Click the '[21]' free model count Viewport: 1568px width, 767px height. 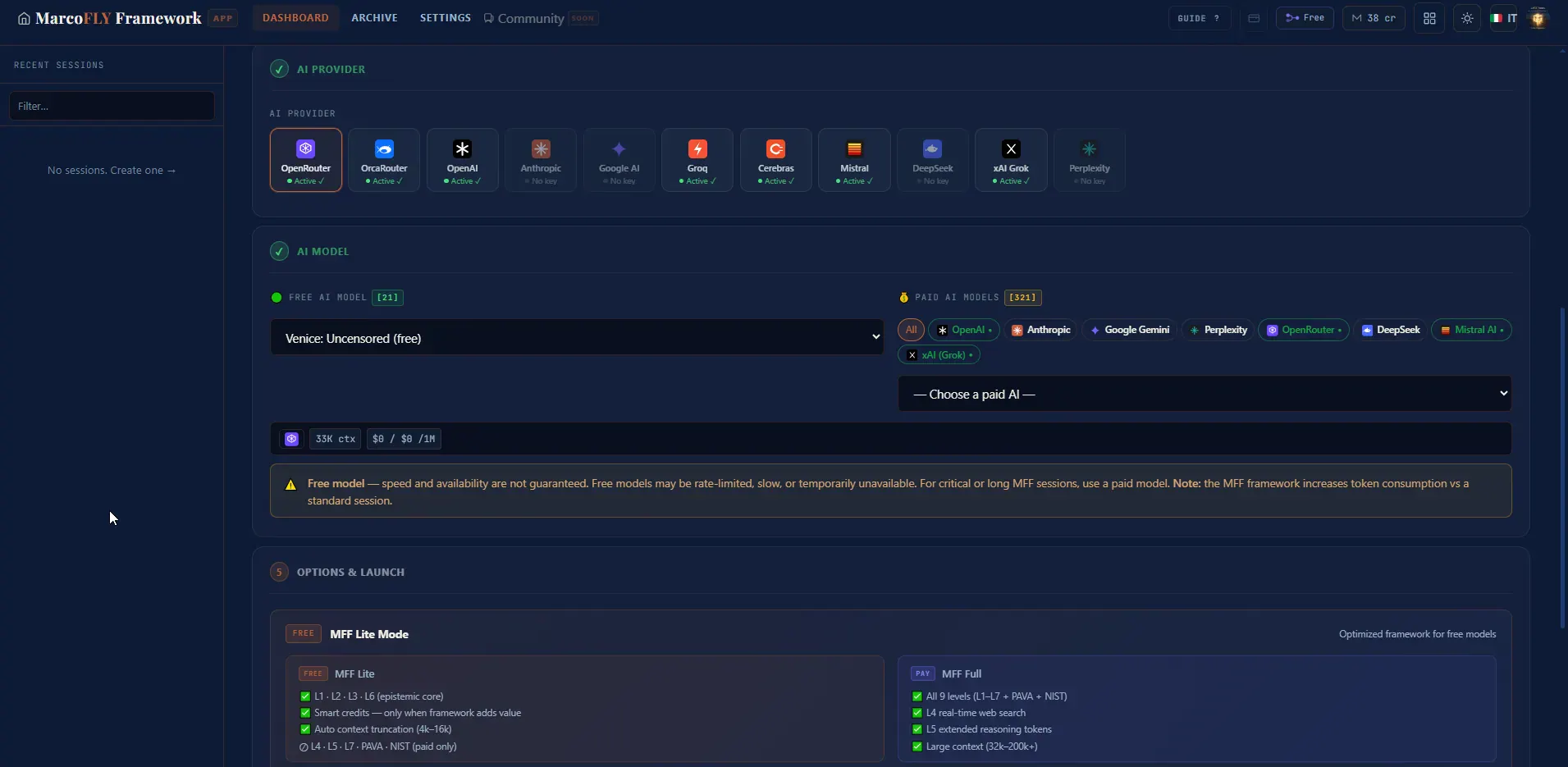387,297
